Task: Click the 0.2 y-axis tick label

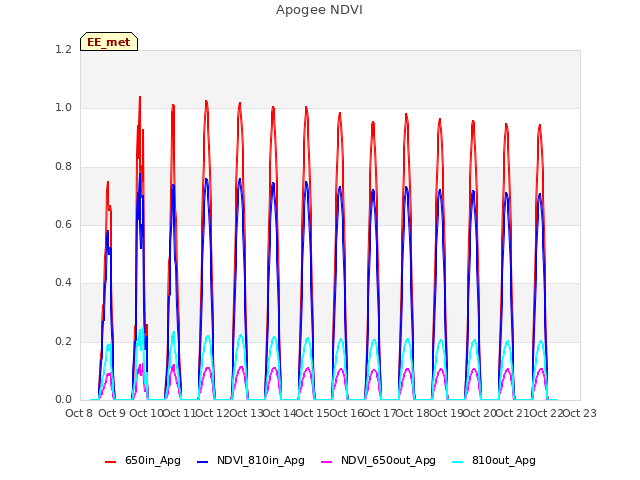Action: pyautogui.click(x=63, y=341)
